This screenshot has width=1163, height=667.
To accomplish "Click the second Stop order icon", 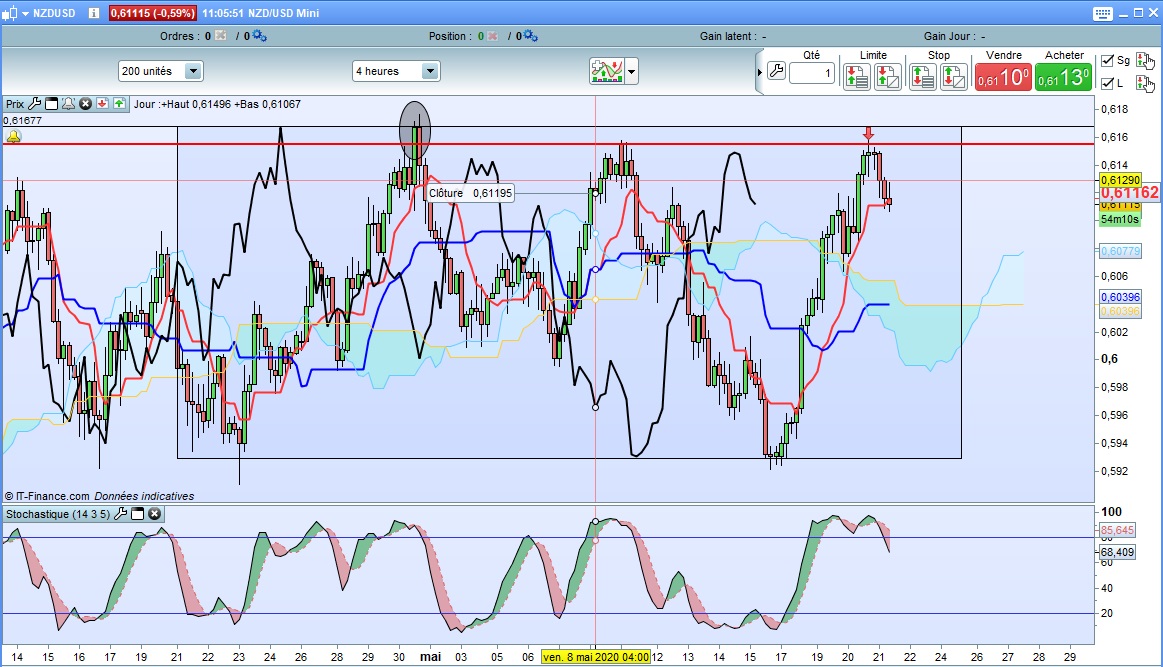I will tap(954, 76).
